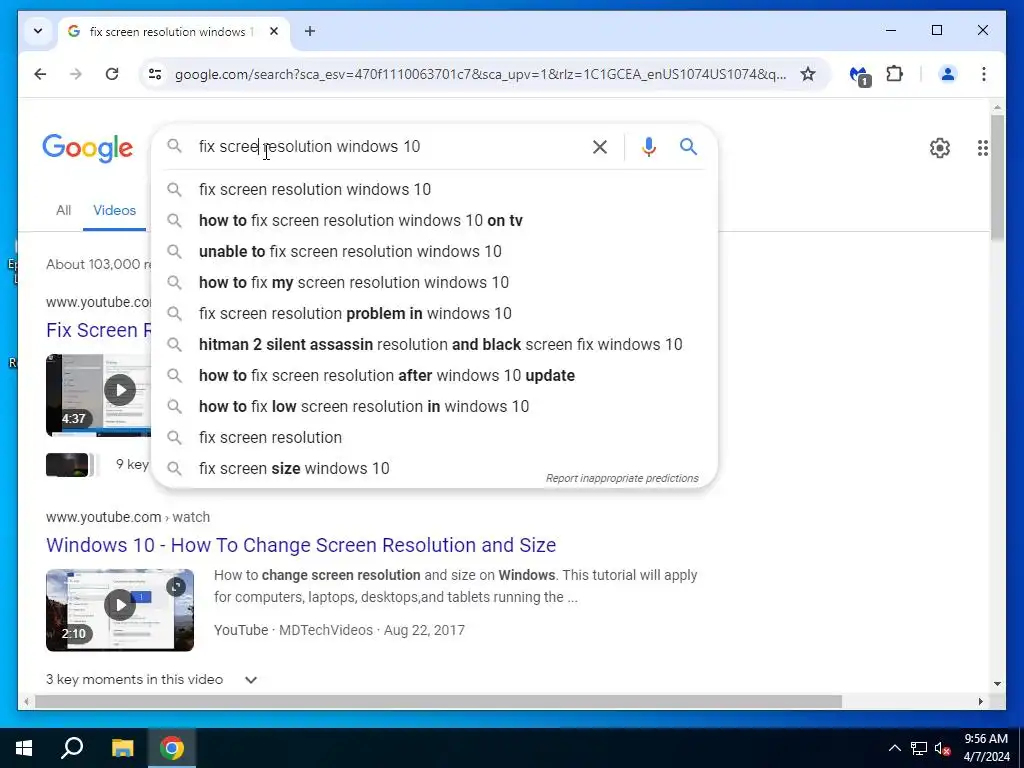This screenshot has width=1024, height=768.
Task: Click the Chrome taskbar icon
Action: click(x=172, y=748)
